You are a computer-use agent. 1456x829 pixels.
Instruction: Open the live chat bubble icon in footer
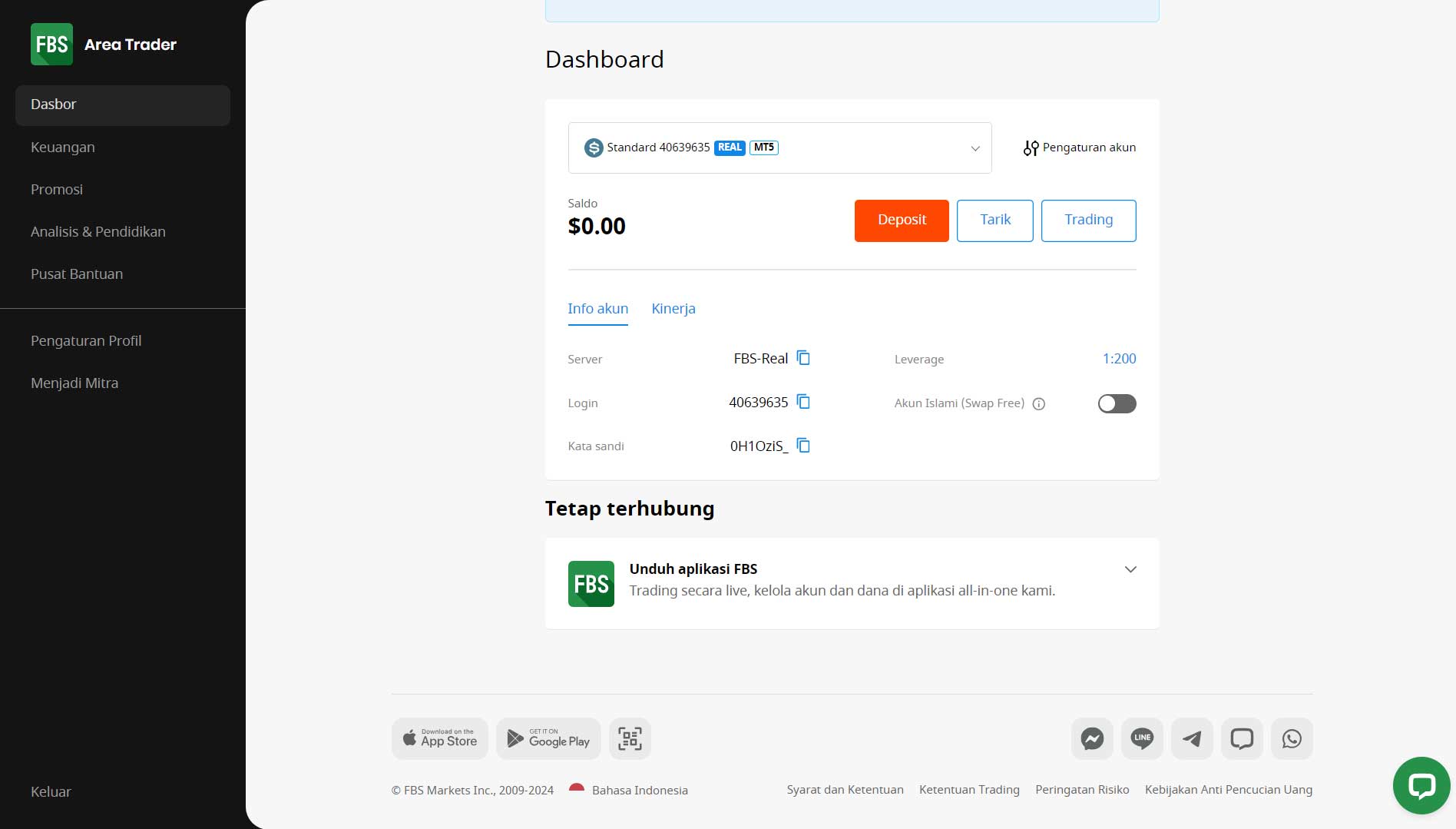[1242, 738]
